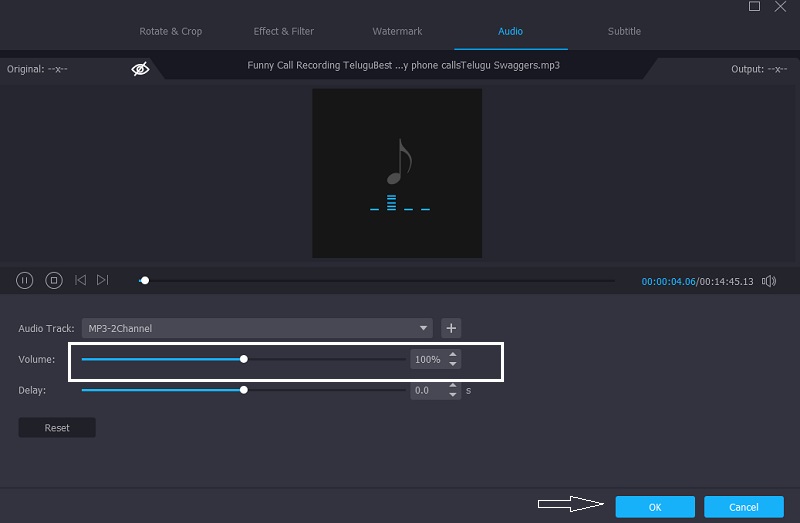
Task: Decrease volume percentage down arrow
Action: point(453,364)
